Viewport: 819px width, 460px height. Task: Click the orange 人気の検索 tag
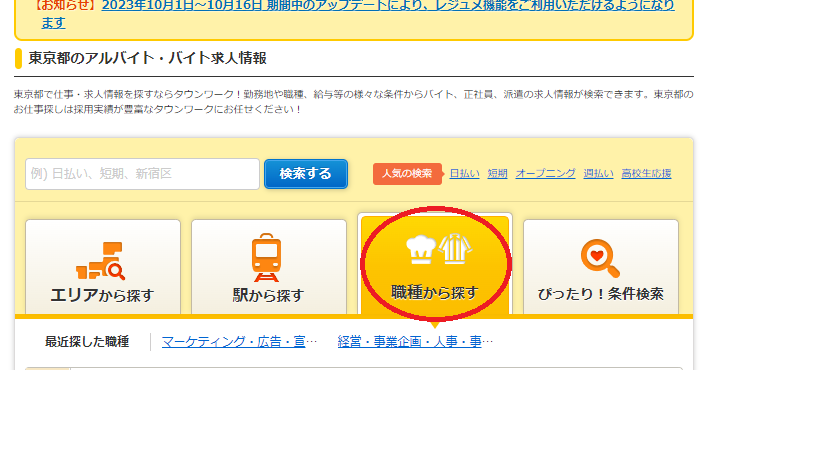click(x=406, y=173)
